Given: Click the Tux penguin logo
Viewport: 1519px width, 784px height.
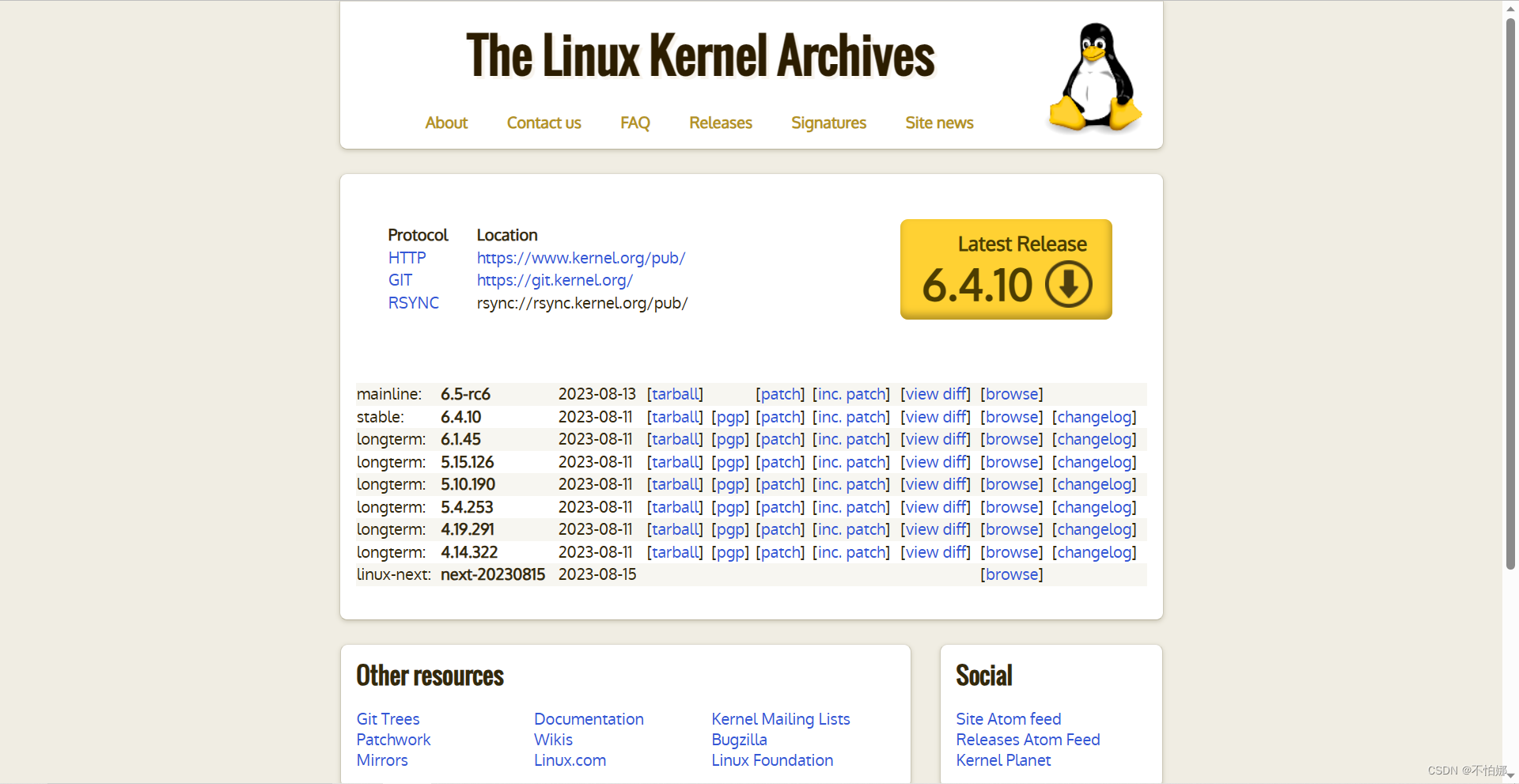Looking at the screenshot, I should [1094, 77].
